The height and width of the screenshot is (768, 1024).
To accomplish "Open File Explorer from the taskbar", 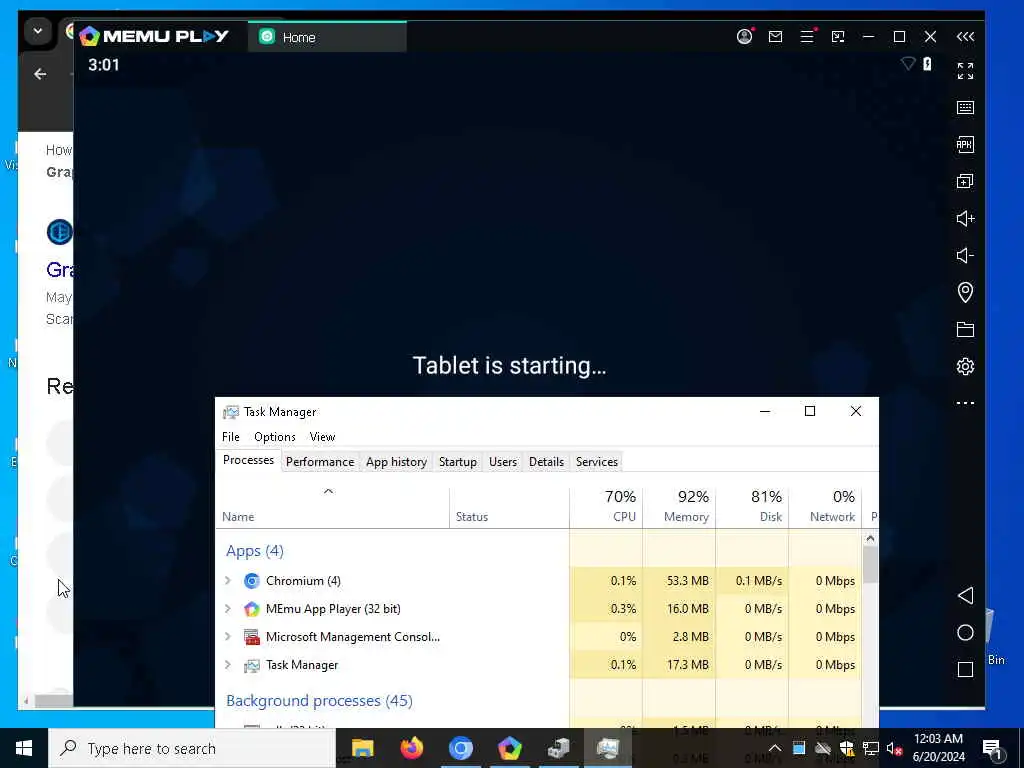I will click(x=362, y=748).
